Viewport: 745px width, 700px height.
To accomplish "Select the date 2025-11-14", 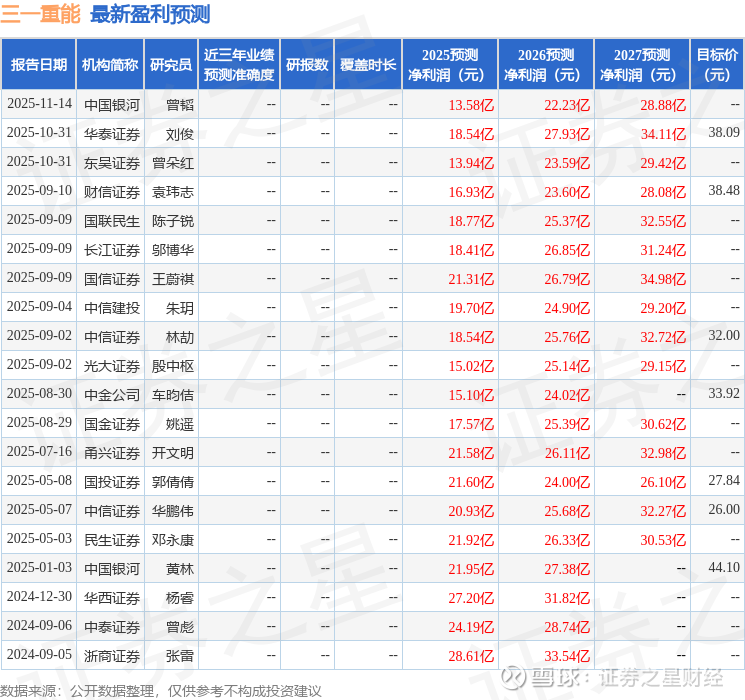I will click(x=39, y=104).
